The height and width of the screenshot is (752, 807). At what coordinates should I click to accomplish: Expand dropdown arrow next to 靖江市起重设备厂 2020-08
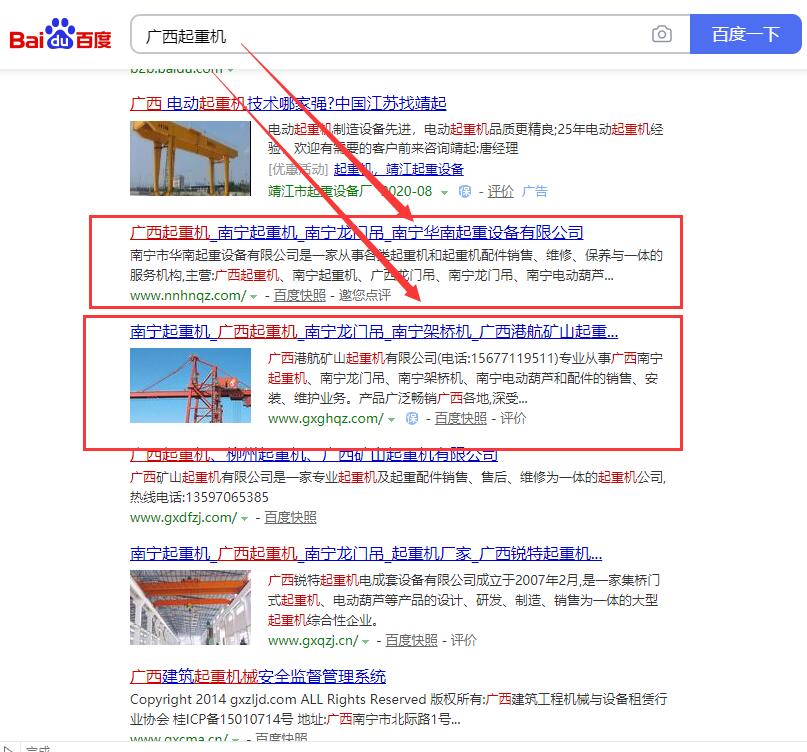point(444,193)
